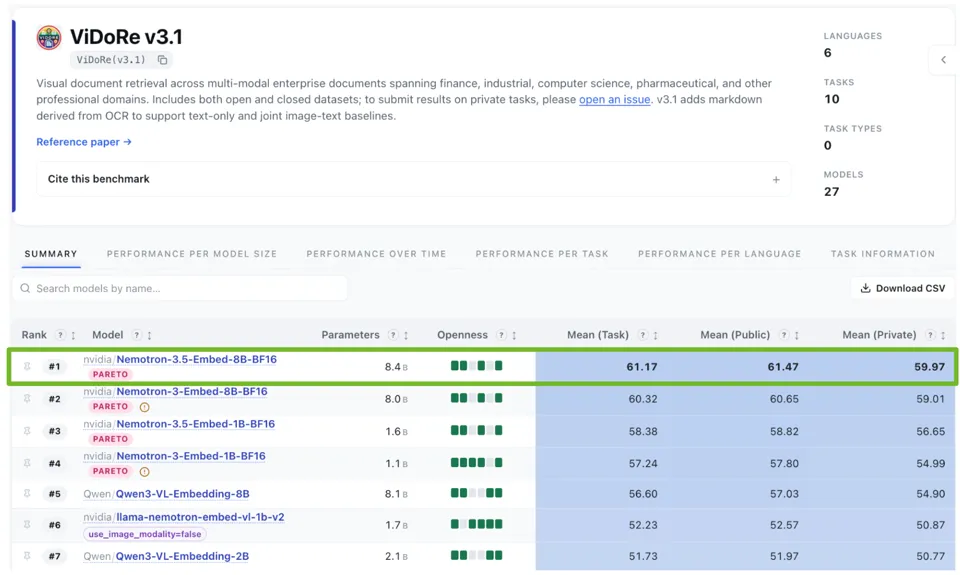Switch to Performance per Task tab
The height and width of the screenshot is (575, 960).
[x=542, y=254]
